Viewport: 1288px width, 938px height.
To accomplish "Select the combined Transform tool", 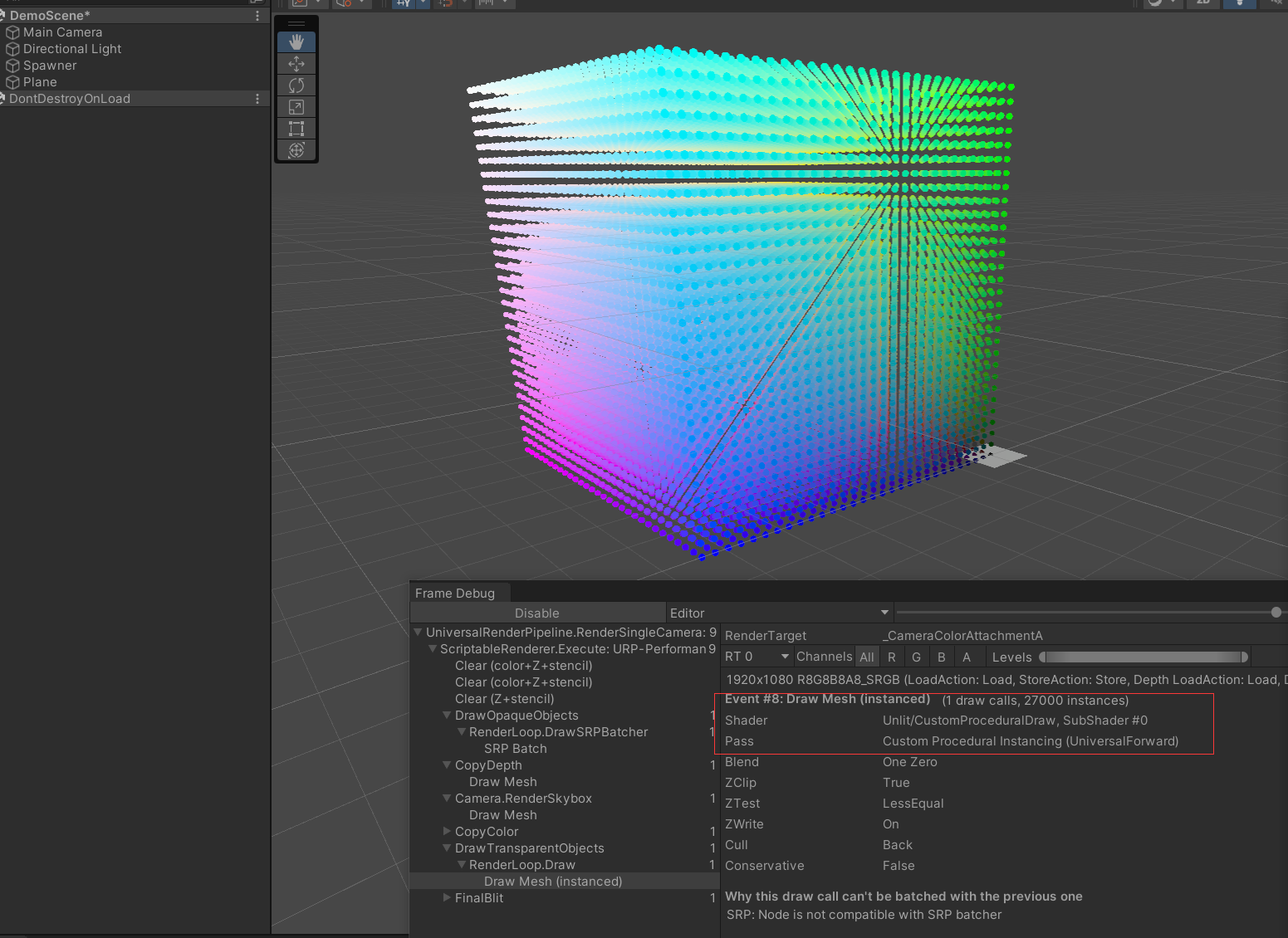I will [296, 149].
